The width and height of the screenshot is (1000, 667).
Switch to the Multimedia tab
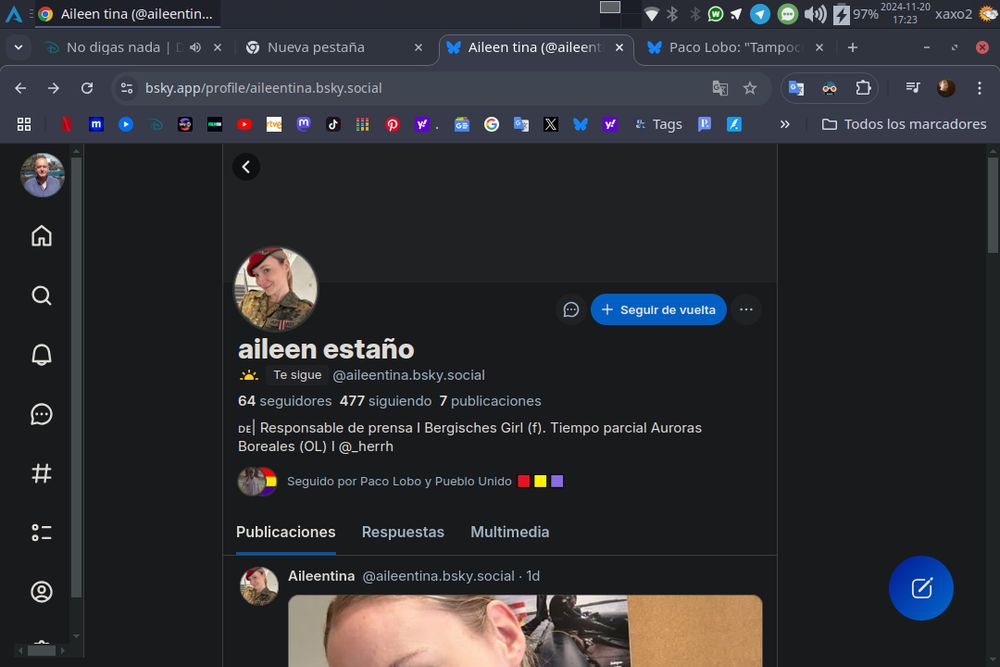coord(510,532)
